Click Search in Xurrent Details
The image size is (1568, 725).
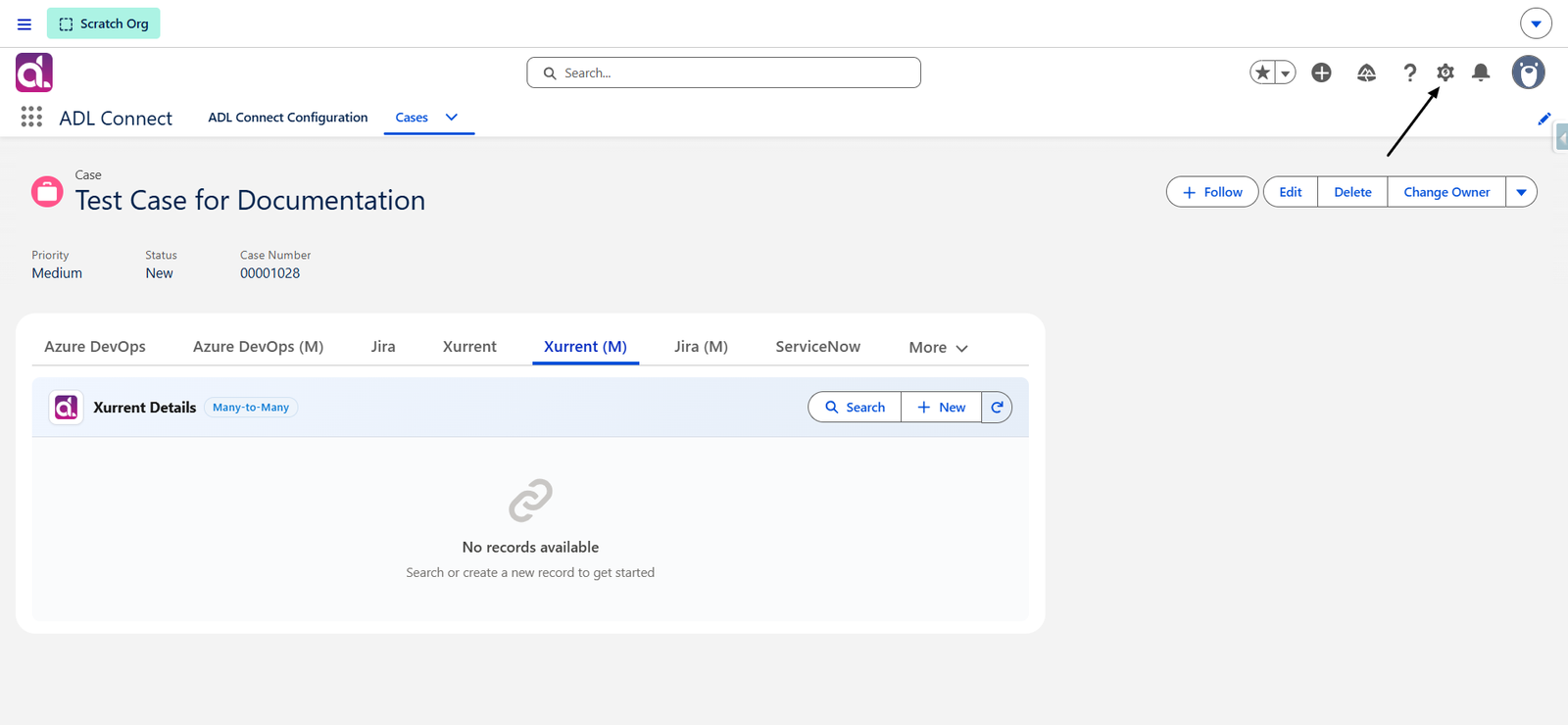855,408
